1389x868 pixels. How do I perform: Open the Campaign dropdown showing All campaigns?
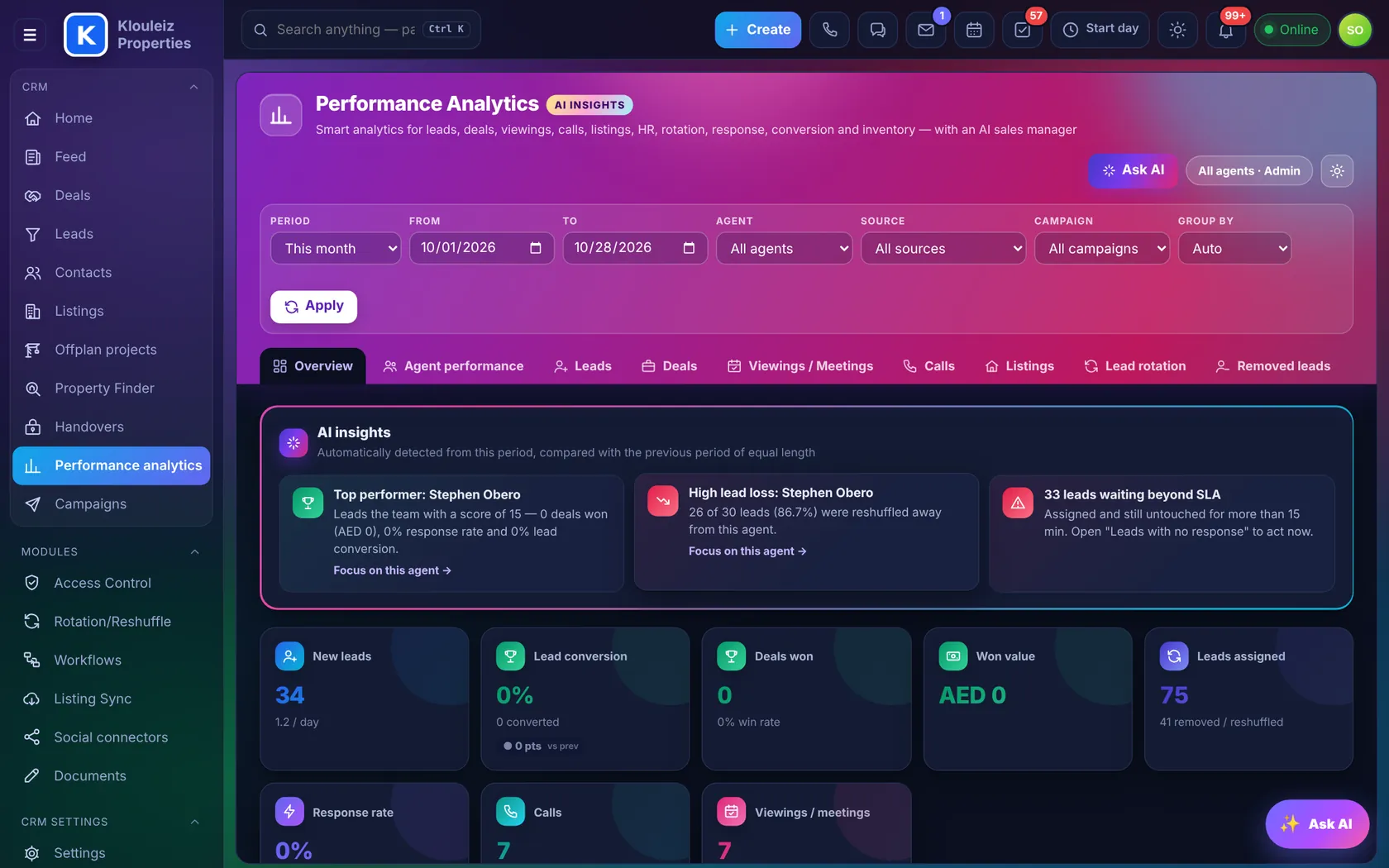coord(1102,248)
